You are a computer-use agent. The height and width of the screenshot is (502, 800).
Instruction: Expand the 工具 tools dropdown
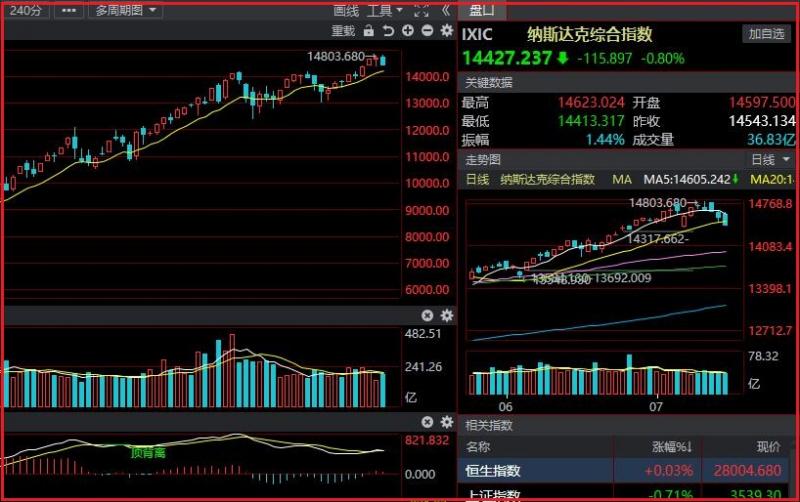point(385,10)
